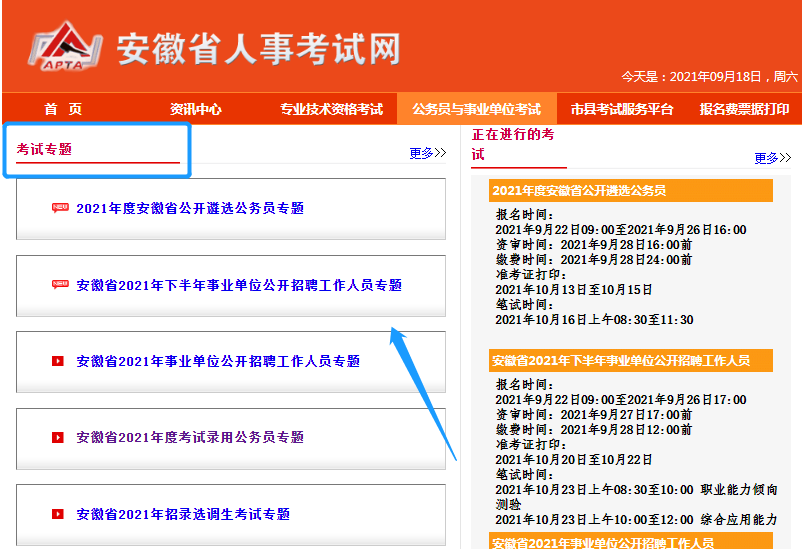Open 安徽省2021年下半年事业单位公开招聘工作人员专题 link
The width and height of the screenshot is (804, 549).
coord(239,285)
